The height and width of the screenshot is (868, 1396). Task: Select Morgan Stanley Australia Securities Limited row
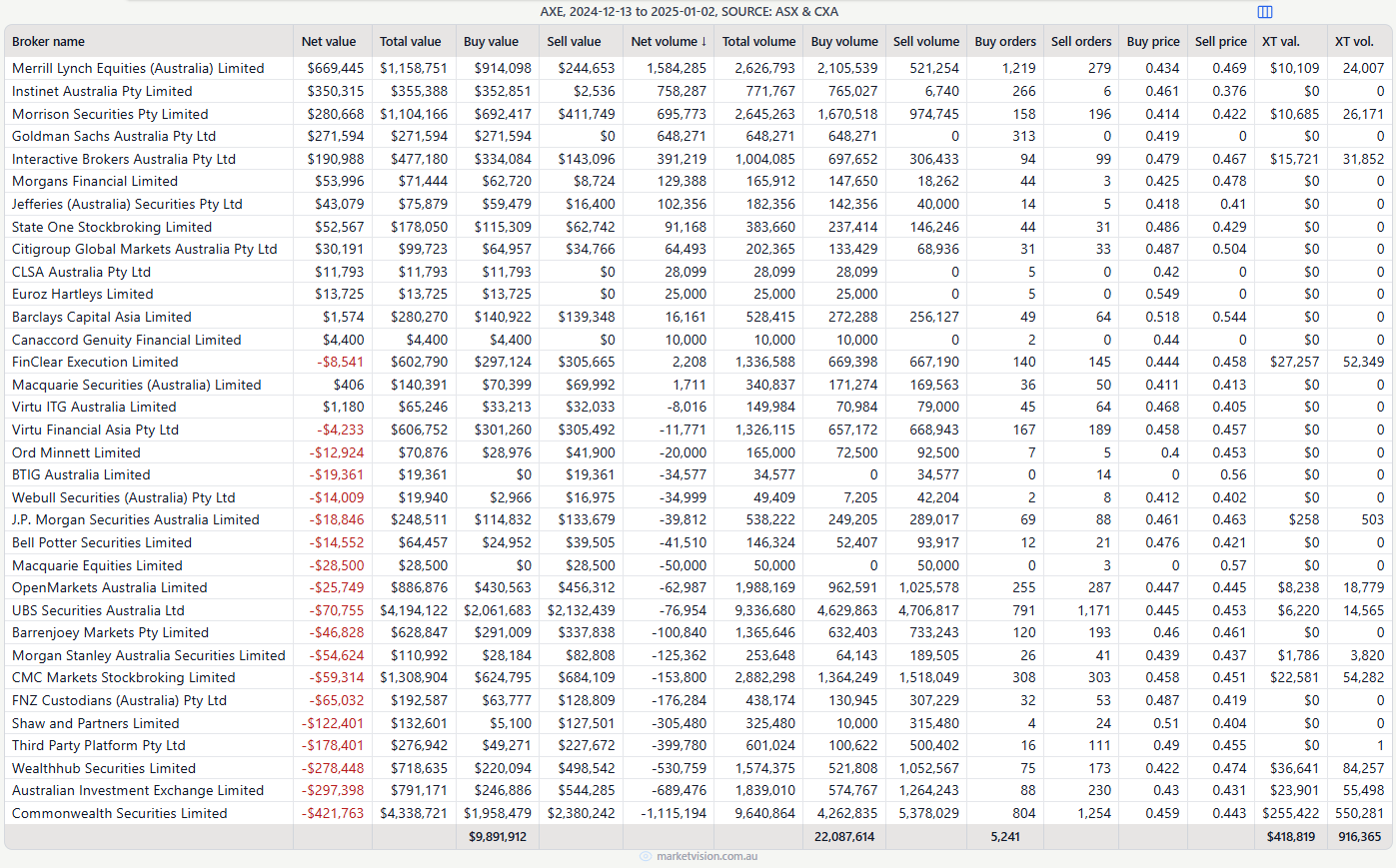pyautogui.click(x=698, y=655)
